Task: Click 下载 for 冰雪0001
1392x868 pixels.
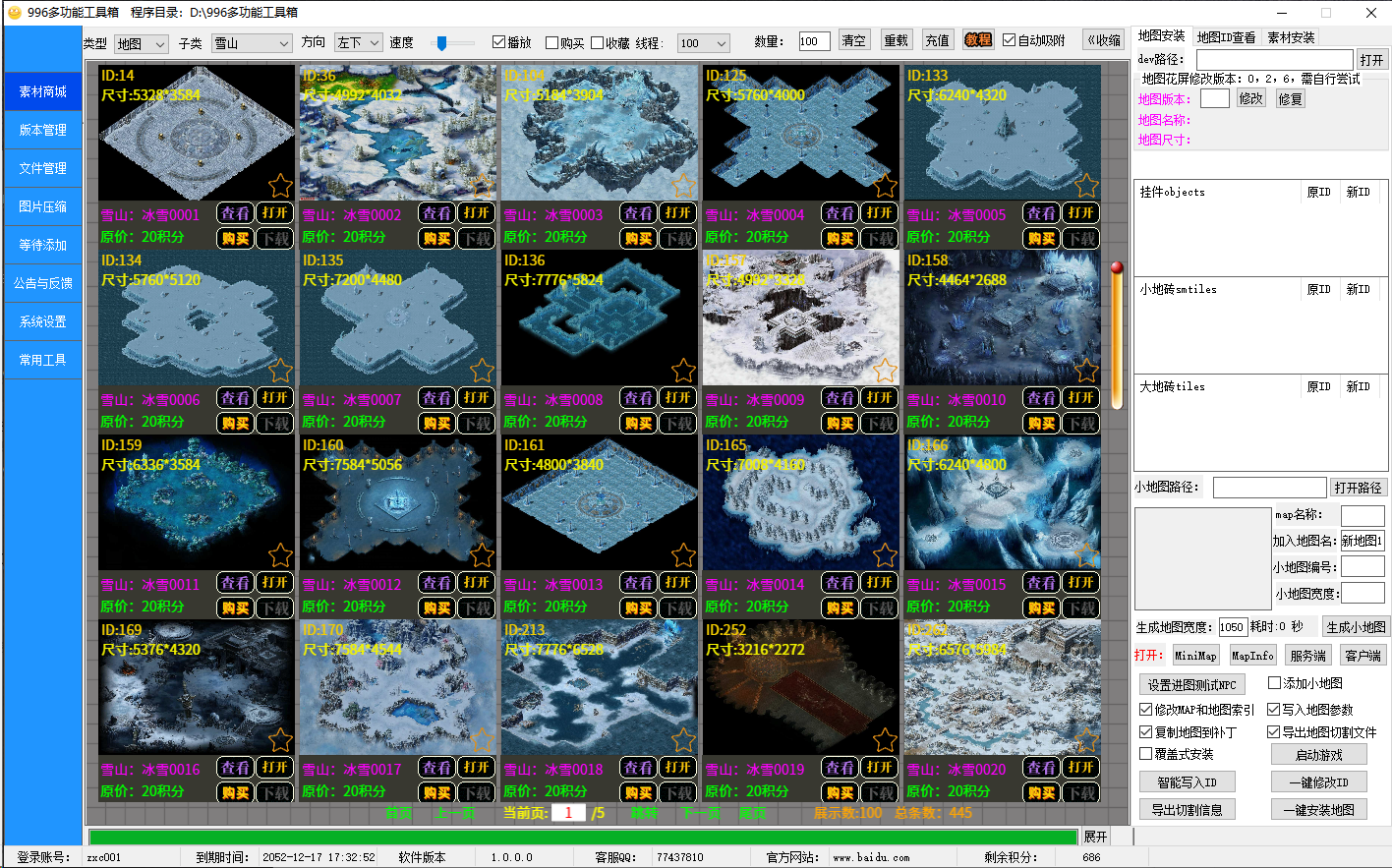Action: 275,238
